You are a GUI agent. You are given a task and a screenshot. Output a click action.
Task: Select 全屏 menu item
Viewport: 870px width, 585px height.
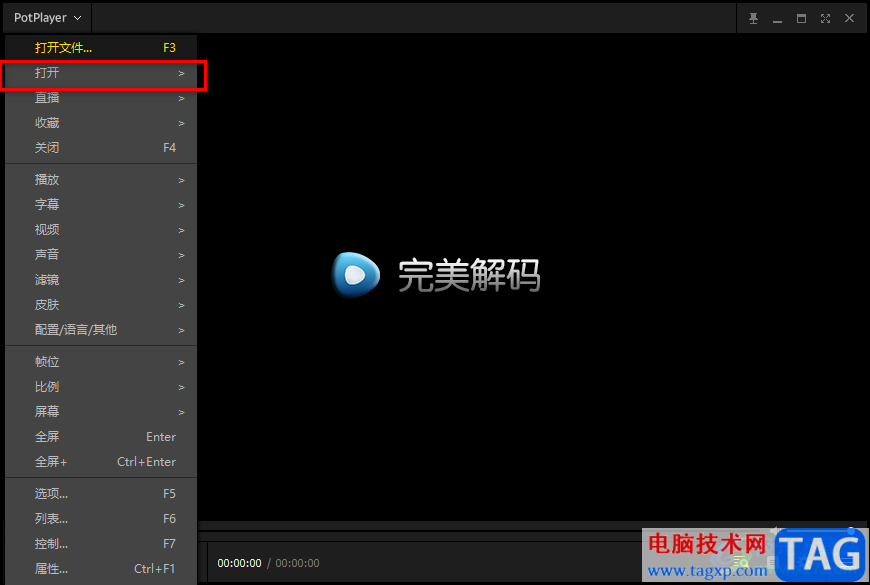[101, 437]
